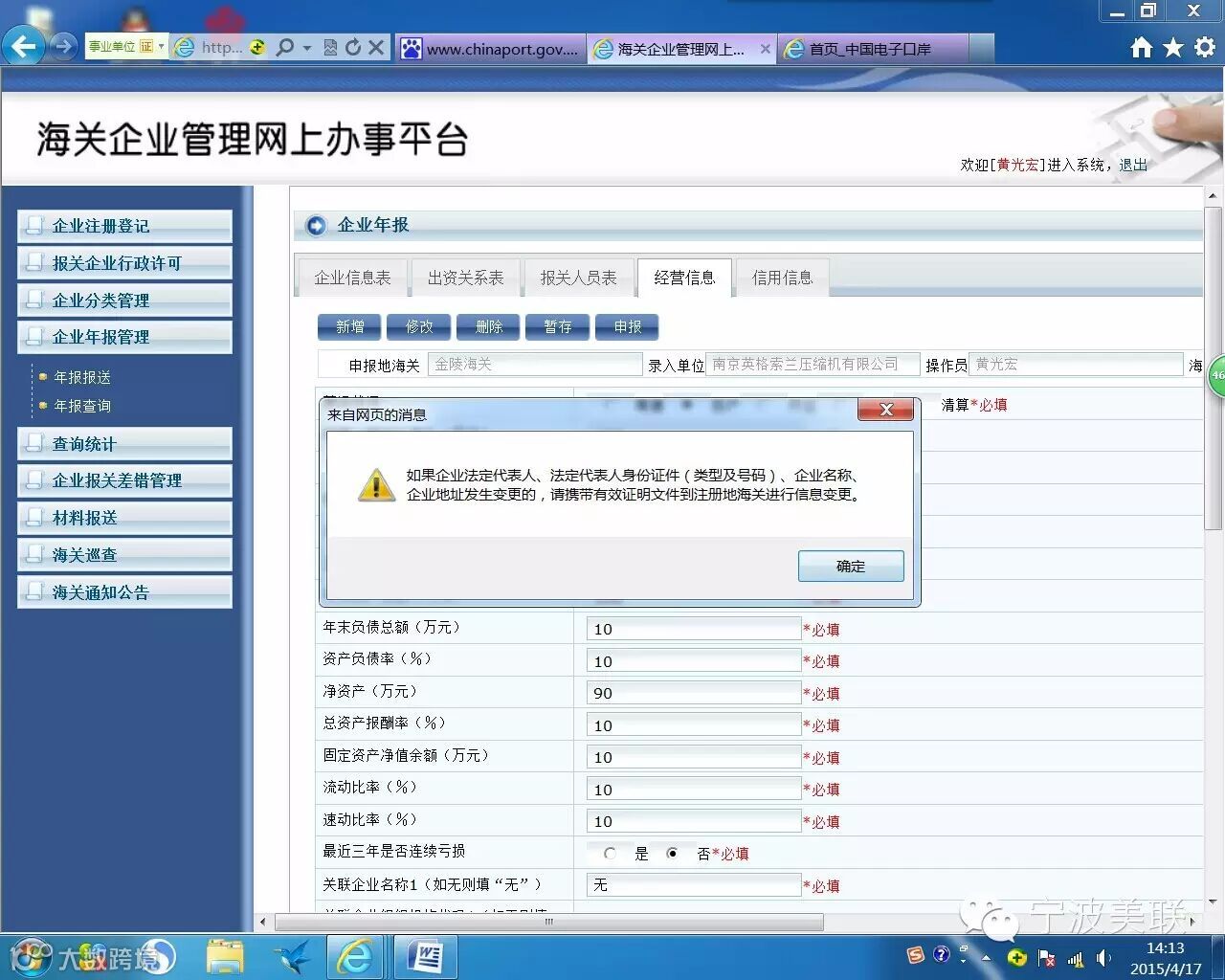Expand 企业注册登记 in the sidebar
Screen dimensions: 1225x980
124,226
